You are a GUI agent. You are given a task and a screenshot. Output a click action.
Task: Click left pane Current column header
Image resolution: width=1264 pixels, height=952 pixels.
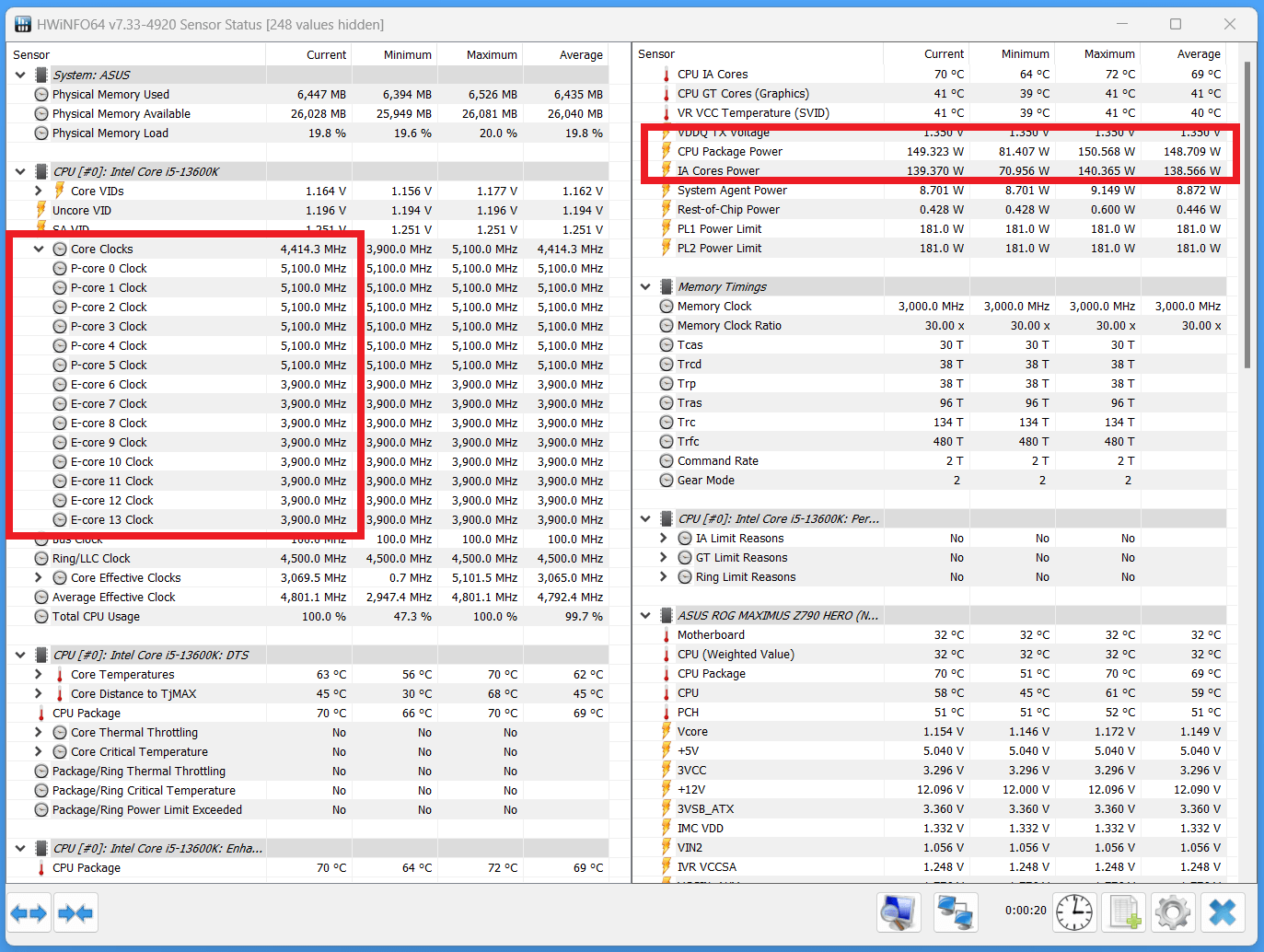308,55
